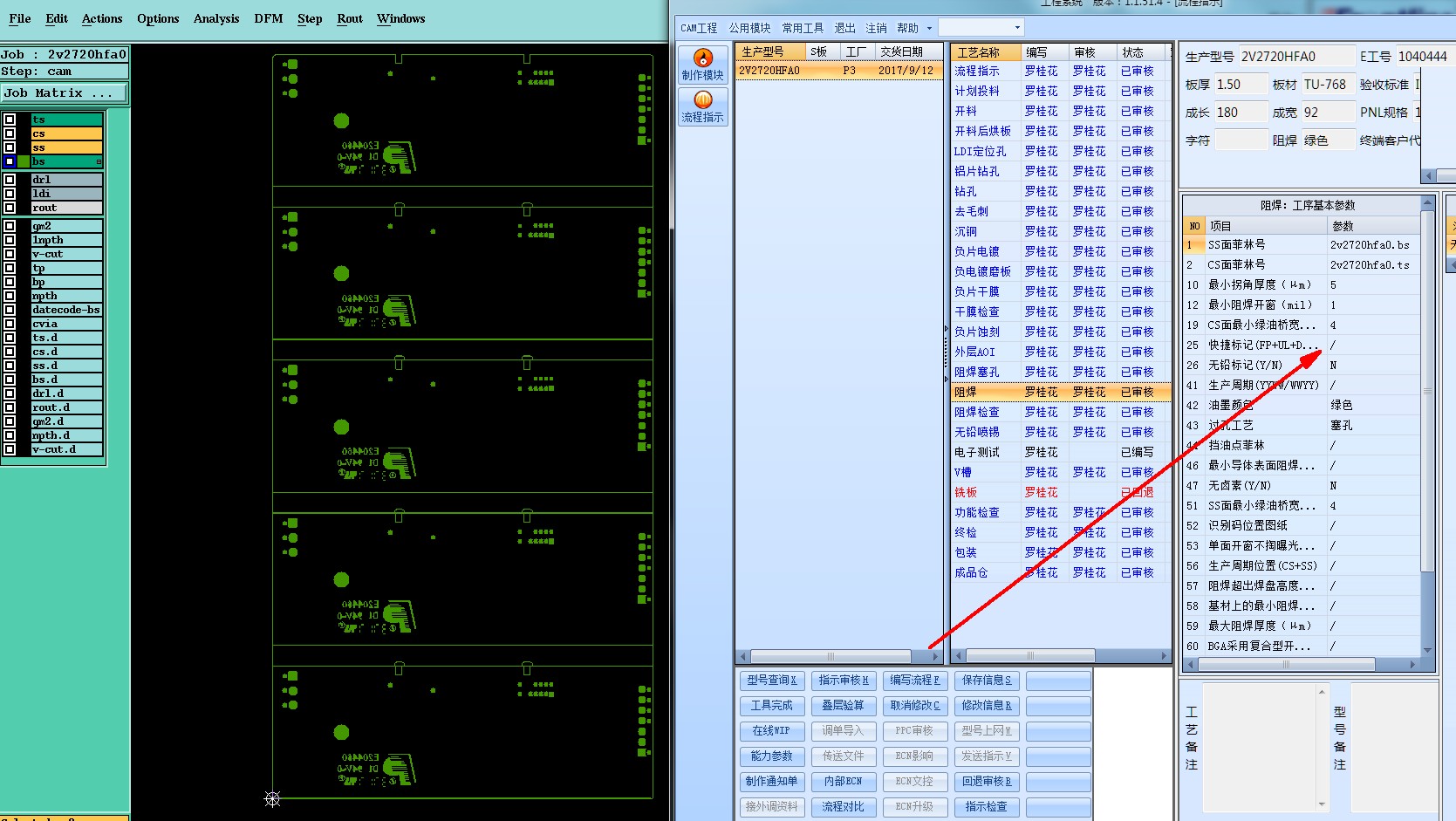This screenshot has width=1456, height=821.
Task: Click the origin crosshair marker in canvas
Action: click(272, 798)
